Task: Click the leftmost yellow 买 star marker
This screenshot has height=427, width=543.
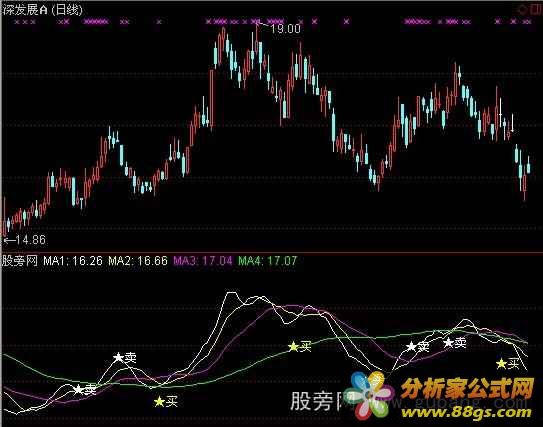Action: 159,402
